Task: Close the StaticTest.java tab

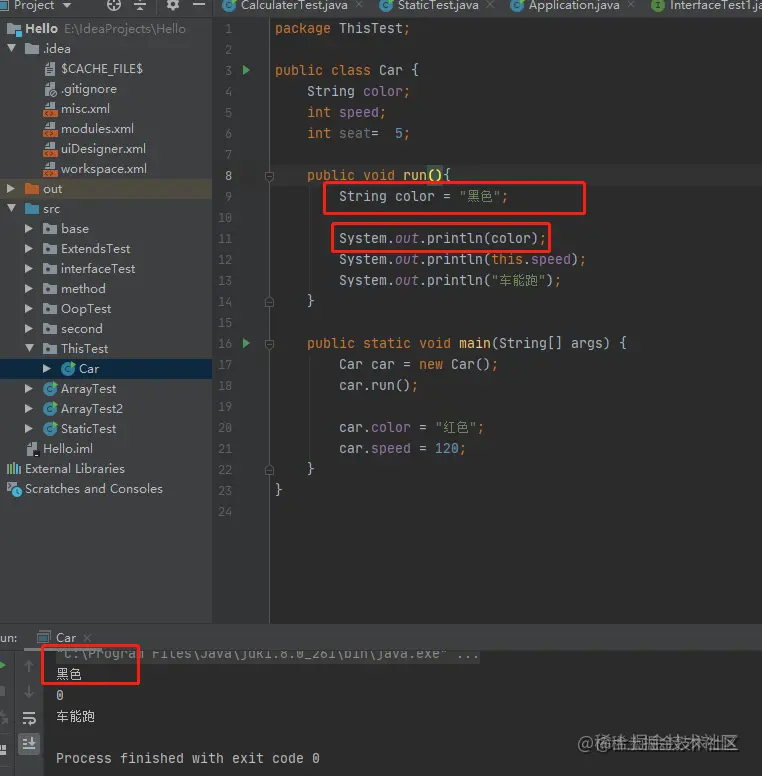Action: (x=490, y=5)
